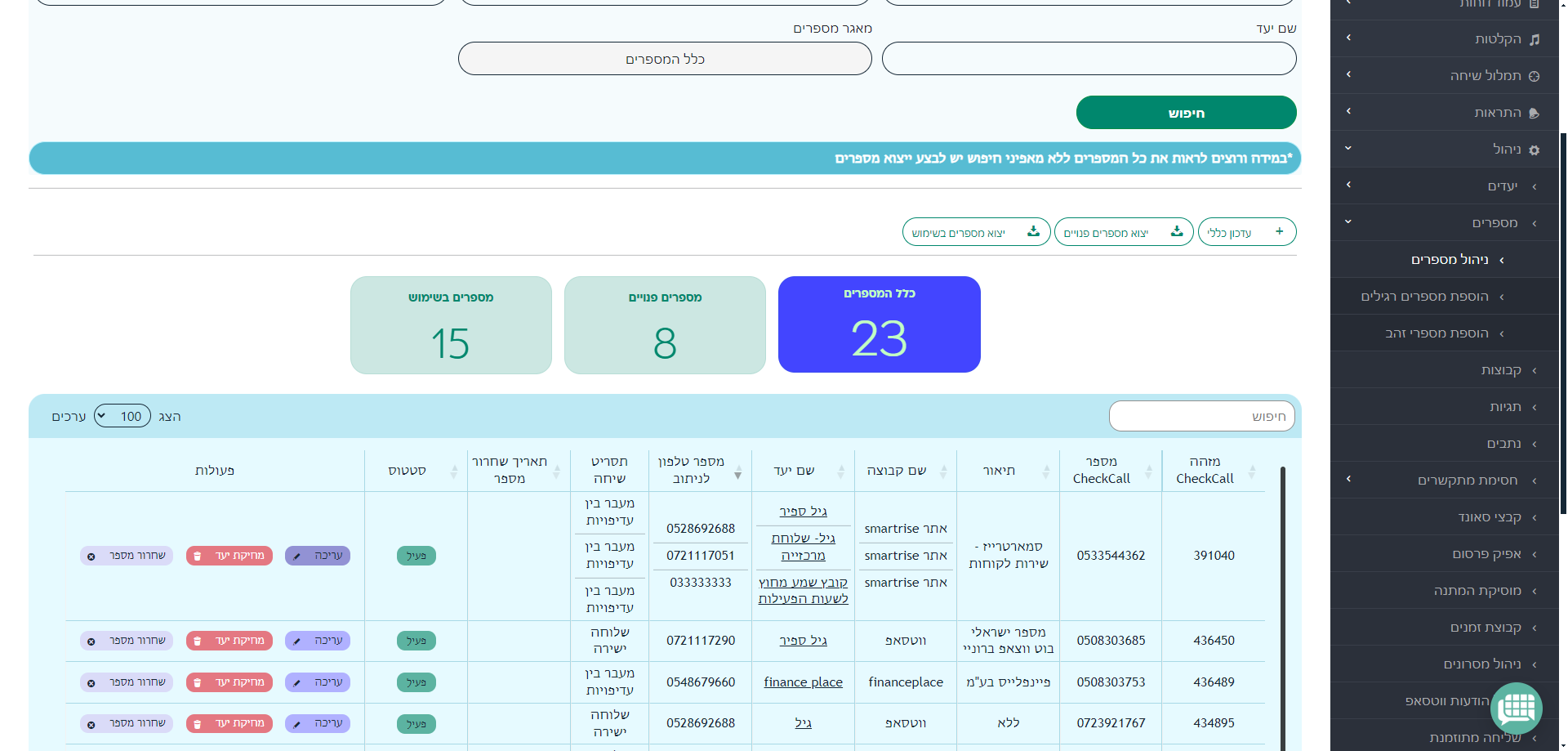Click the 0723921767 cell
Viewport: 1568px width, 751px height.
click(1111, 722)
